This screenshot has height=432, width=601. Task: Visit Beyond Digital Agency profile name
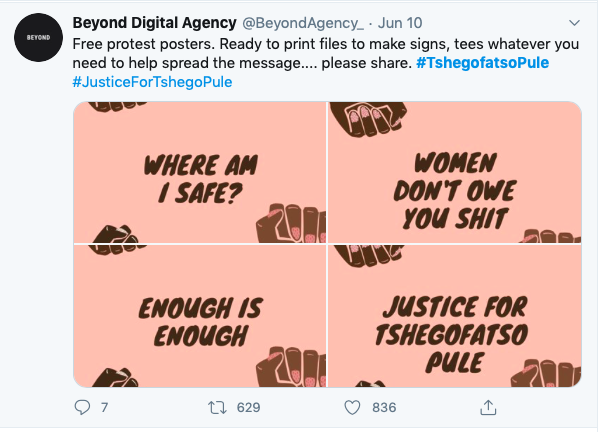pos(154,23)
